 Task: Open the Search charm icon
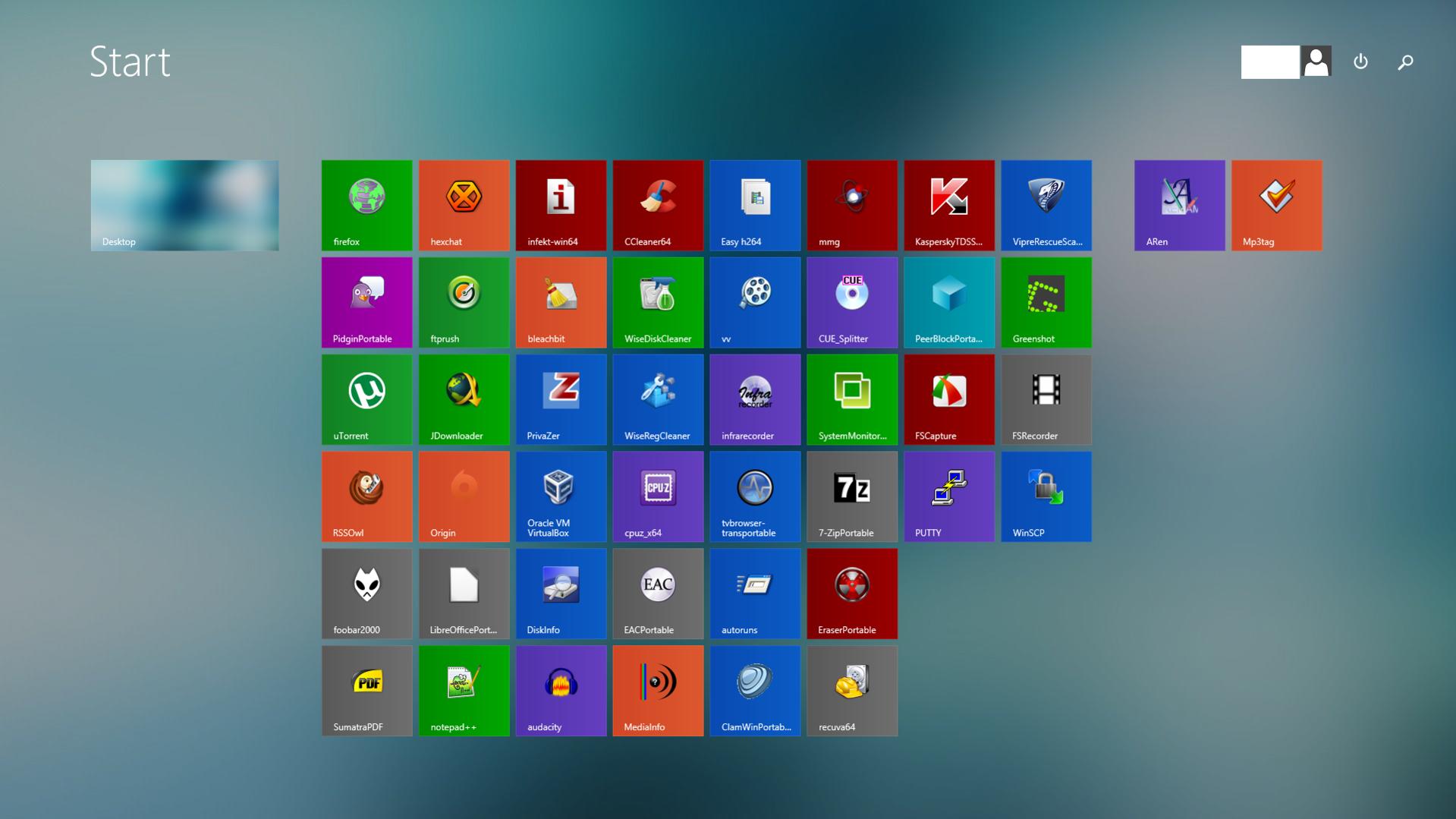tap(1405, 62)
